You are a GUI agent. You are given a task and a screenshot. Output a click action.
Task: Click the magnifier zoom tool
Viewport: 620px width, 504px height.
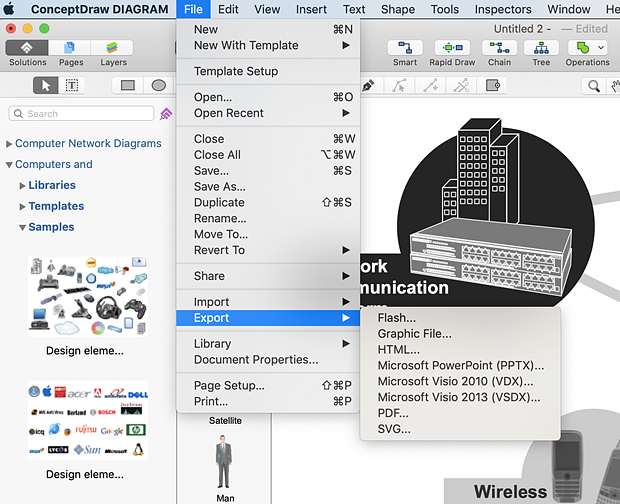[594, 87]
